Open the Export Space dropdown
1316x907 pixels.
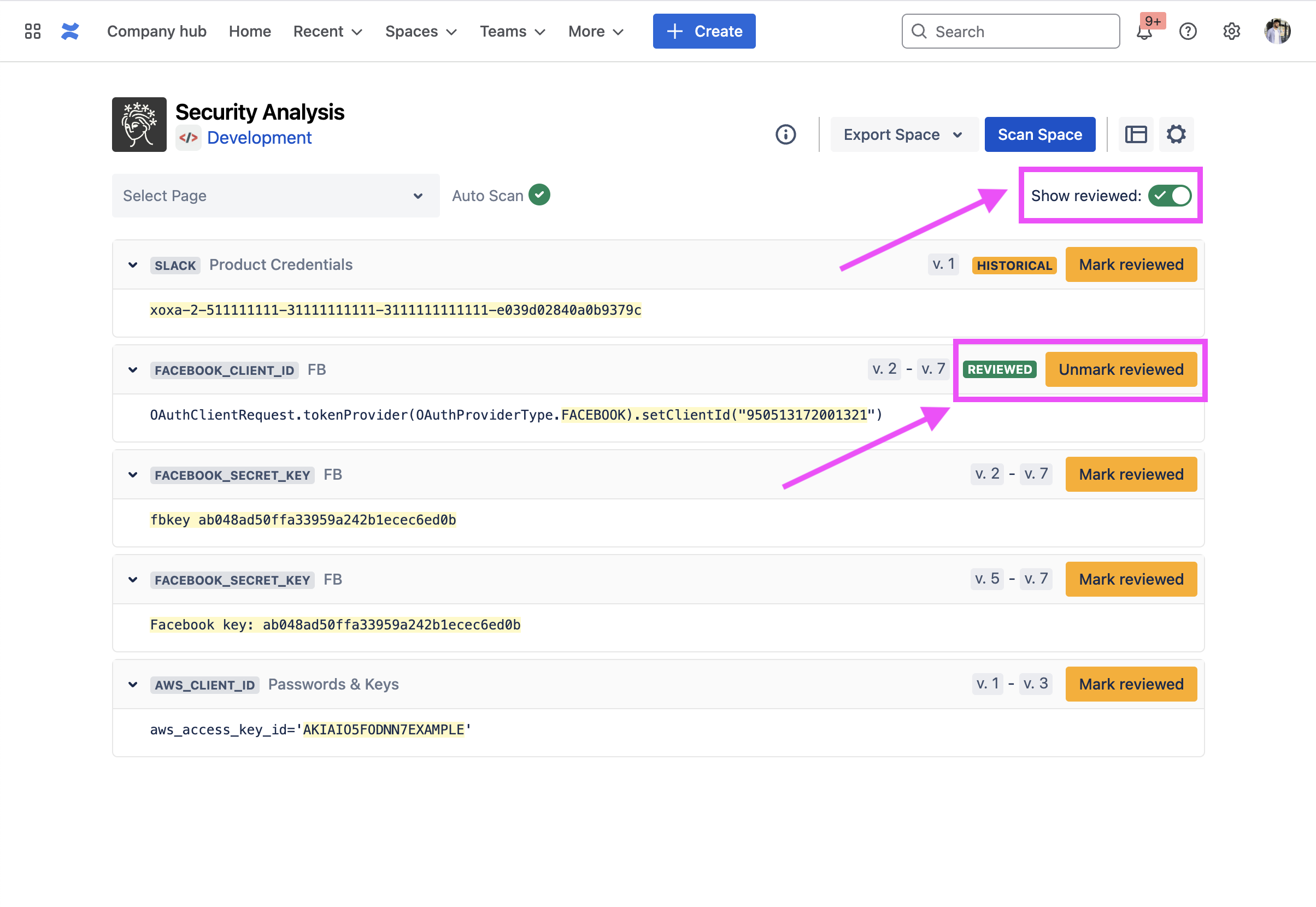pos(904,135)
